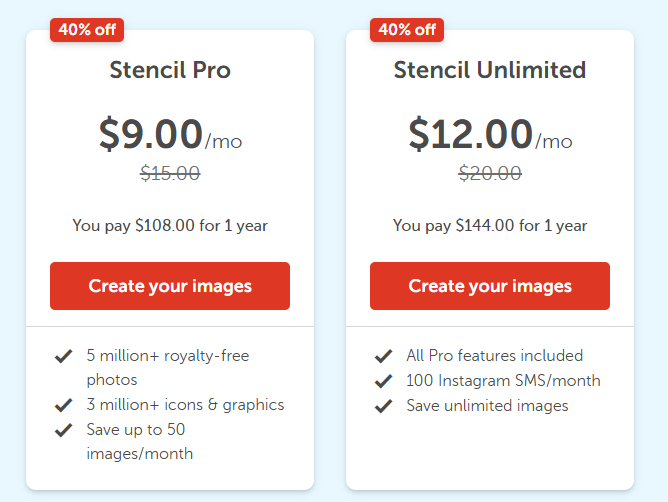Click checkmark beside Save unlimited images

point(383,406)
